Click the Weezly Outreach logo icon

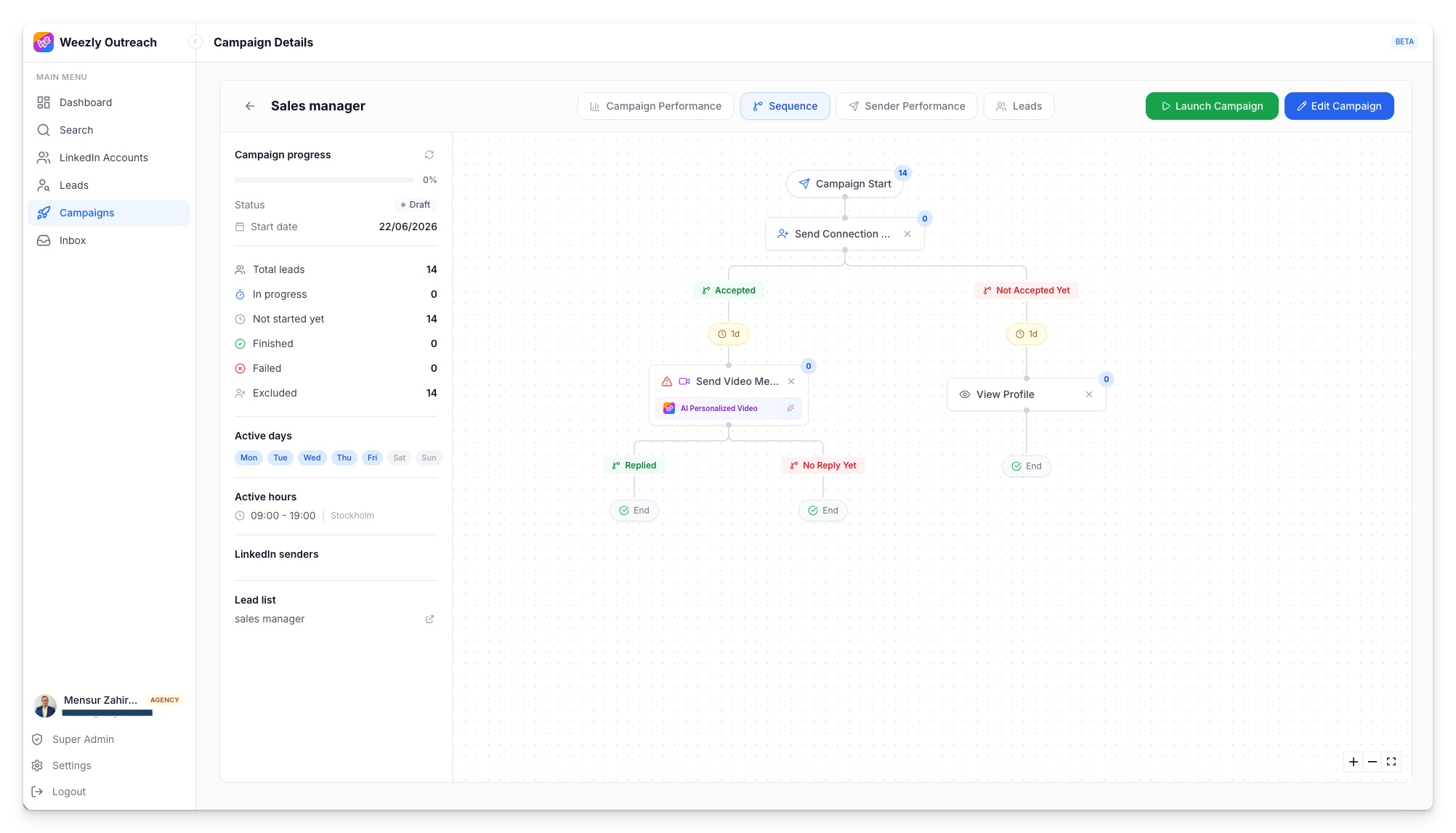coord(44,42)
